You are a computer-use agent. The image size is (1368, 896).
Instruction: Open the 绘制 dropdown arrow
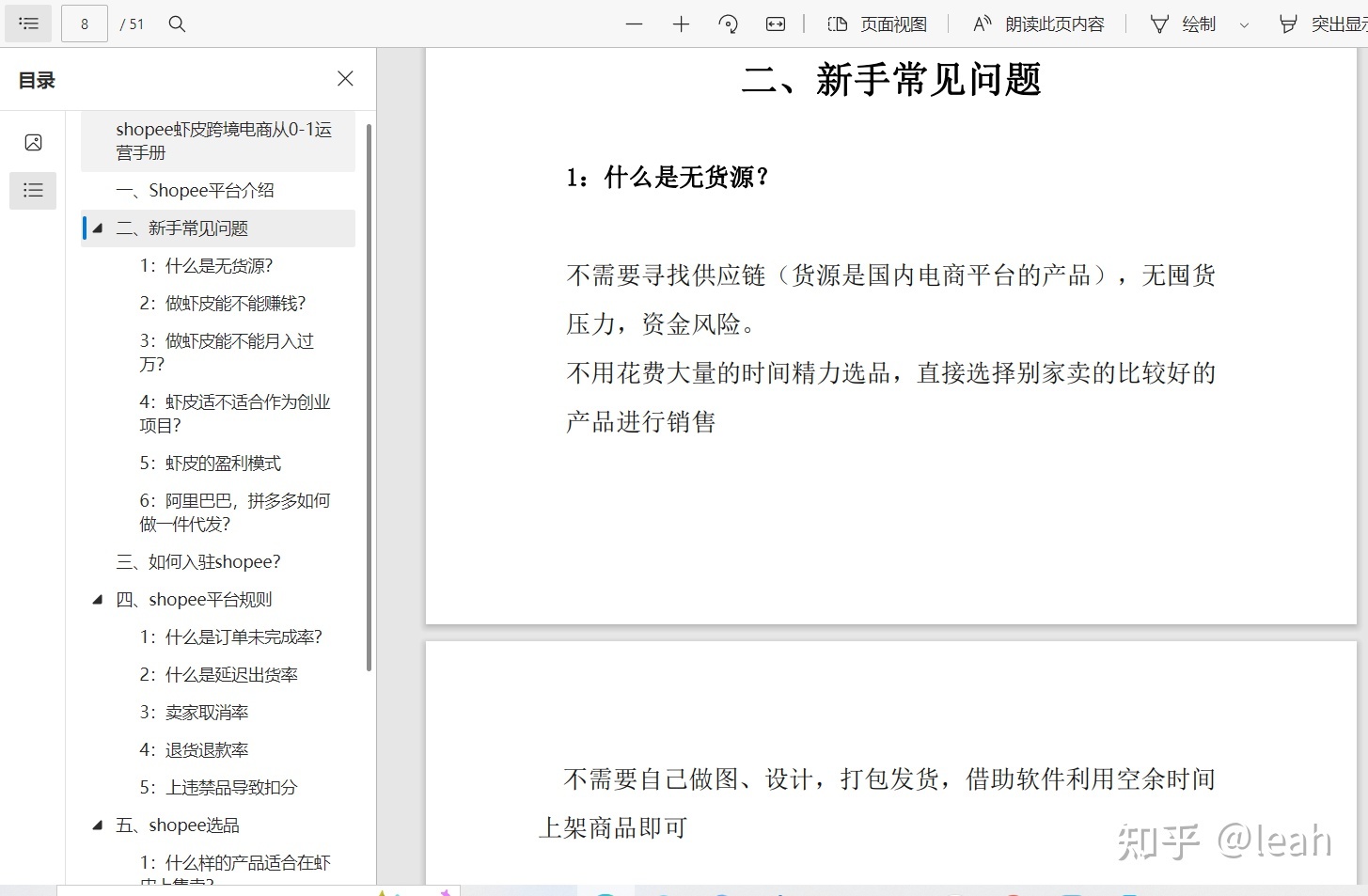[x=1244, y=25]
